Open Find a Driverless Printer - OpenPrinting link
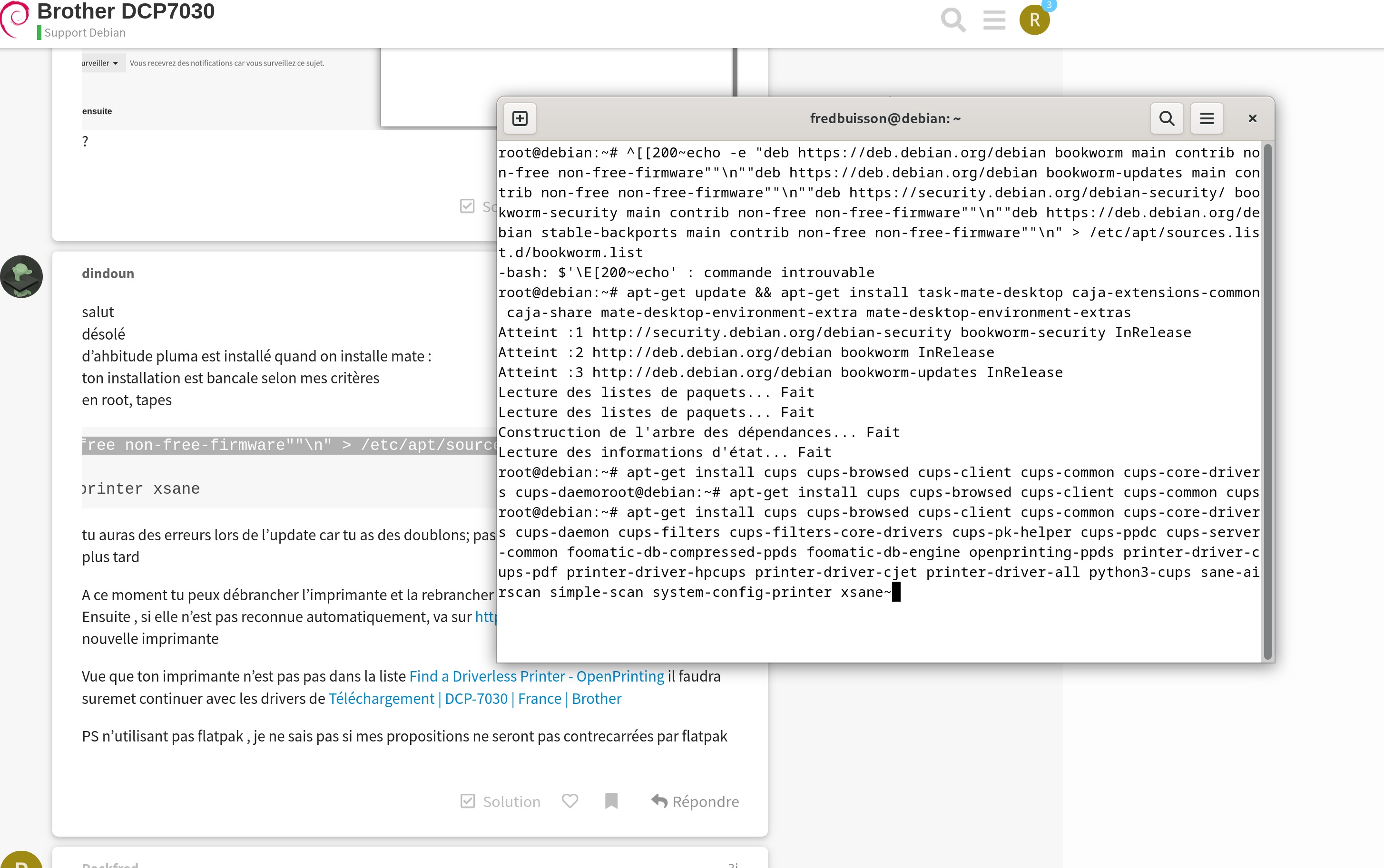Viewport: 1384px width, 868px height. coord(536,676)
